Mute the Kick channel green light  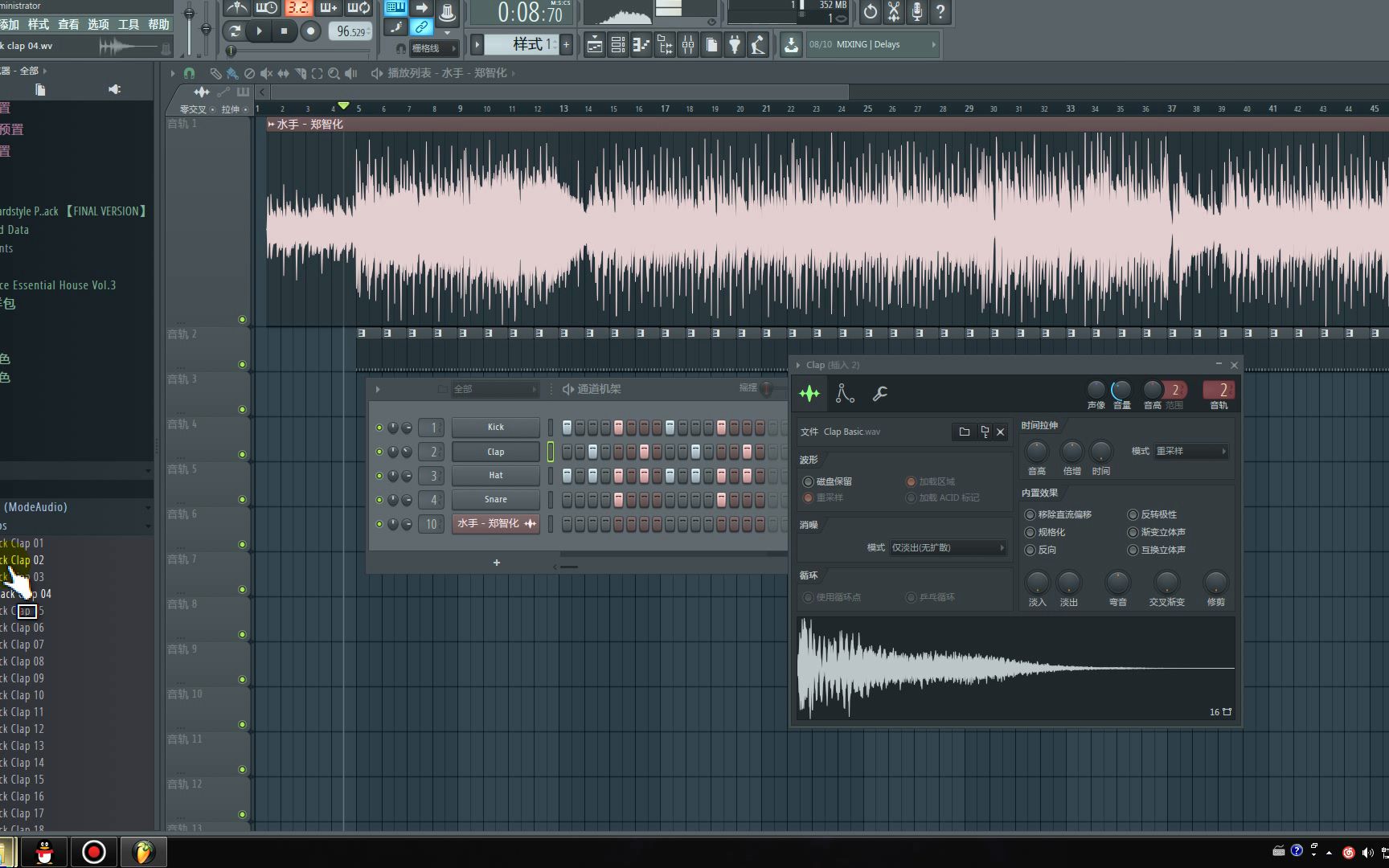pyautogui.click(x=379, y=428)
